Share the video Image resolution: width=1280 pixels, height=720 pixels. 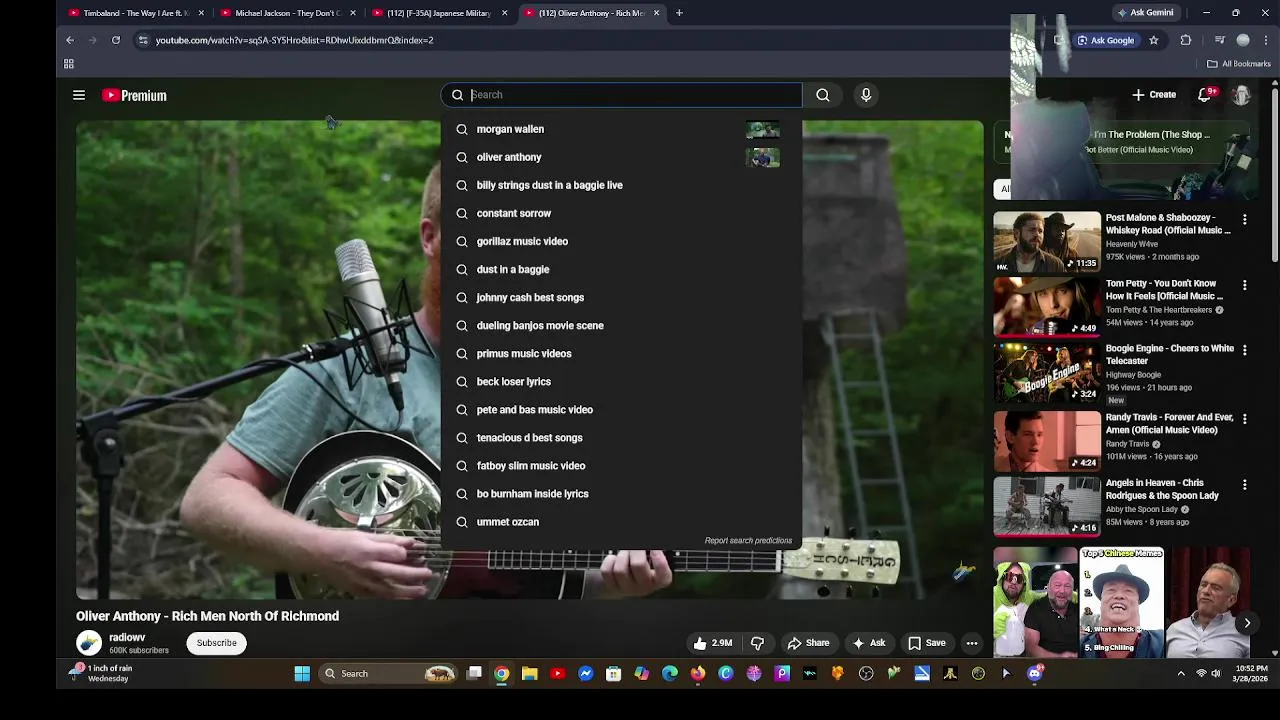tap(808, 643)
